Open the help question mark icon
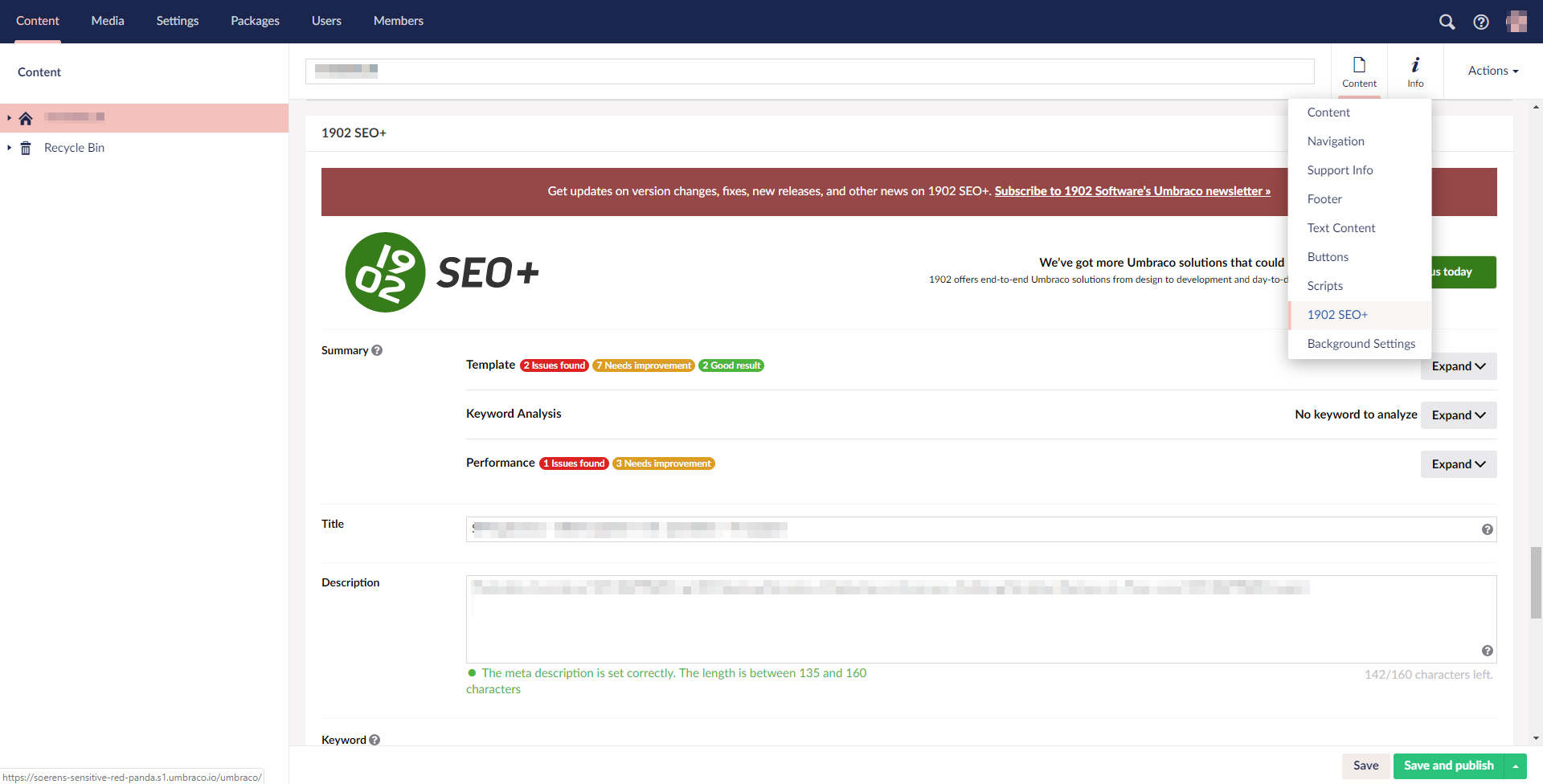 1481,22
